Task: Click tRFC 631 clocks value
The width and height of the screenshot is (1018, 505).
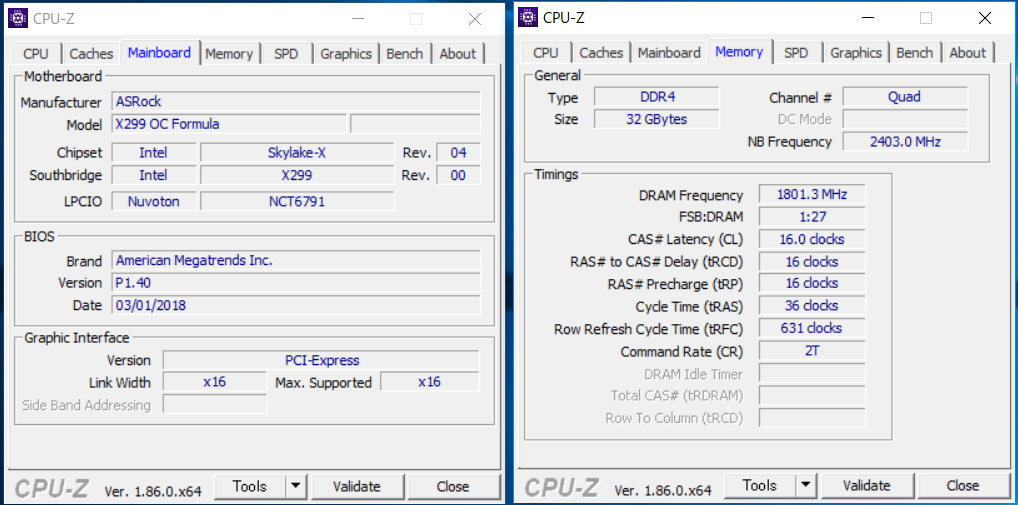Action: click(812, 328)
